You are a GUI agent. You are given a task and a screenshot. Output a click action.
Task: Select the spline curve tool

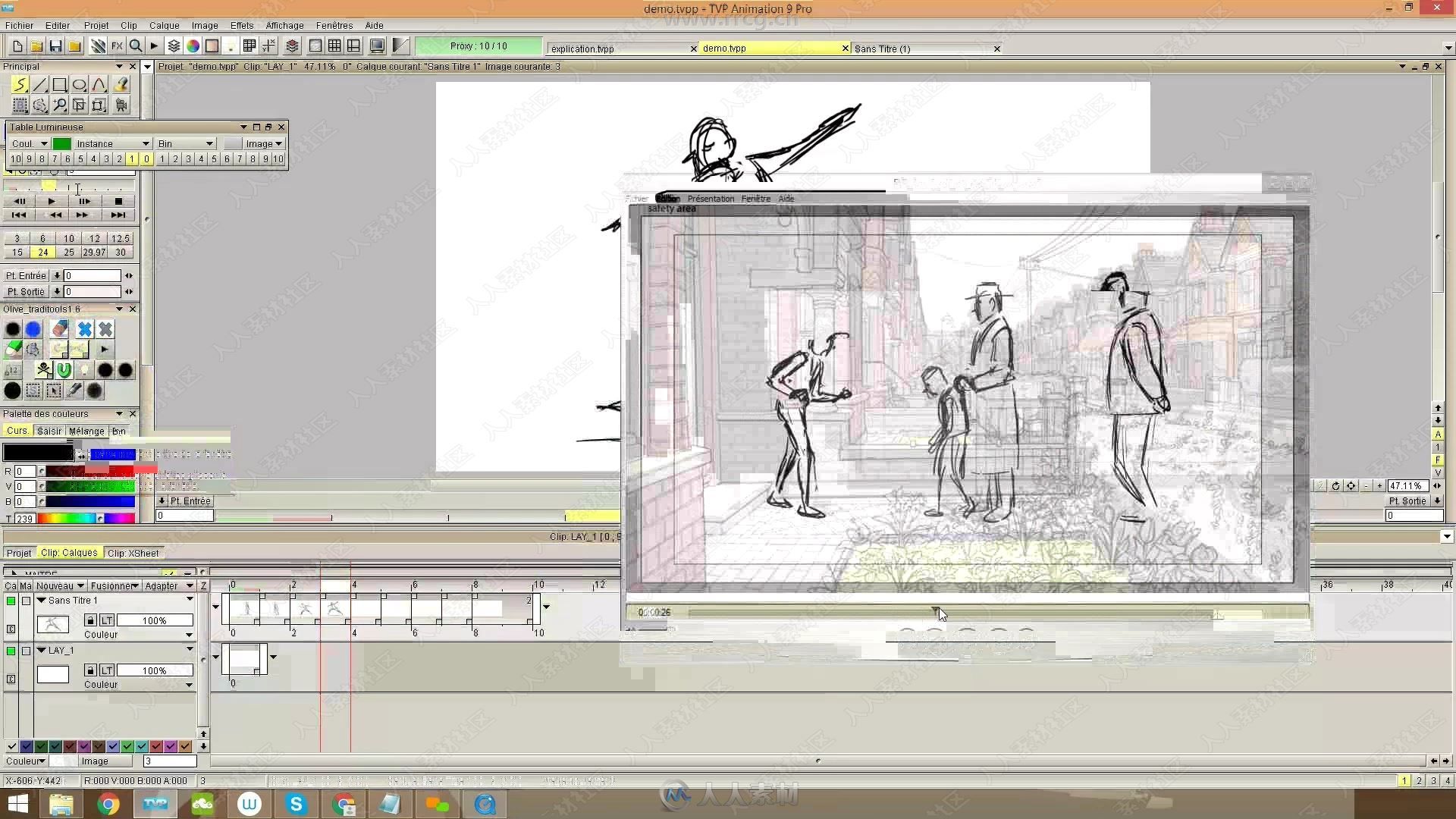99,85
